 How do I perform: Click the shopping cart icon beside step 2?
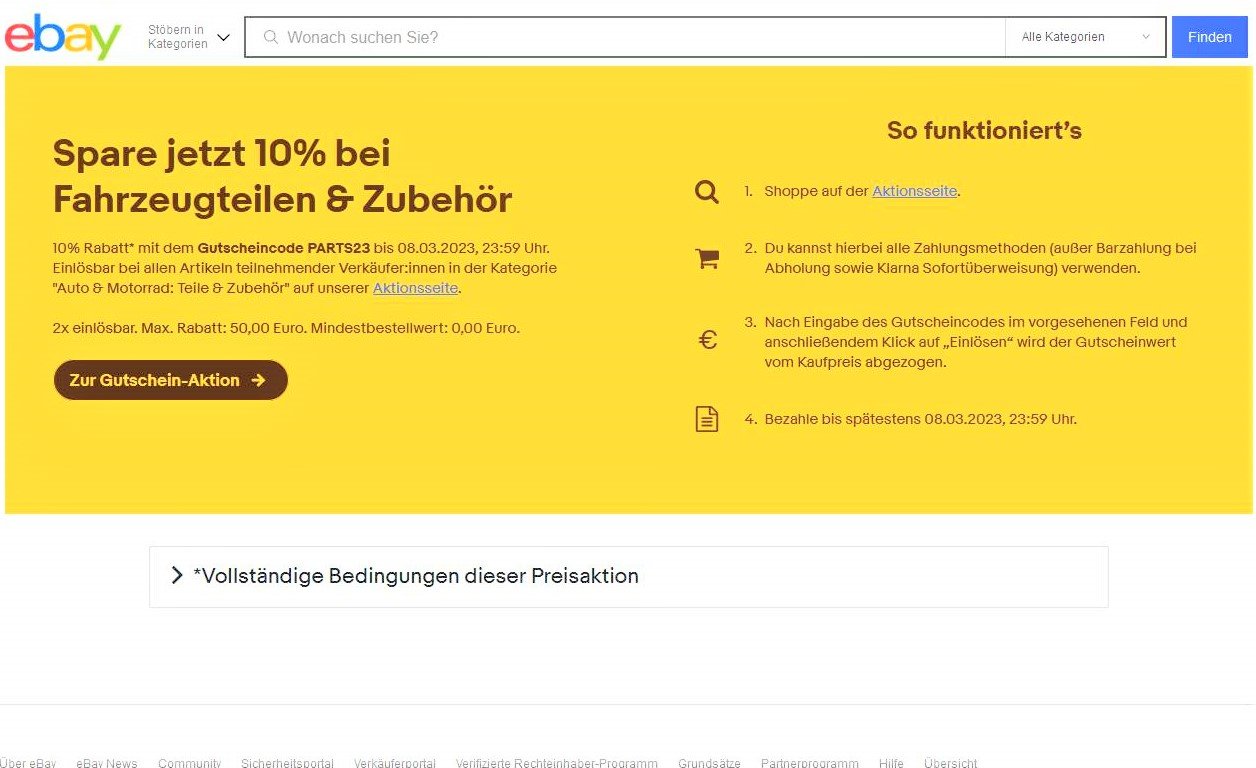[x=707, y=258]
